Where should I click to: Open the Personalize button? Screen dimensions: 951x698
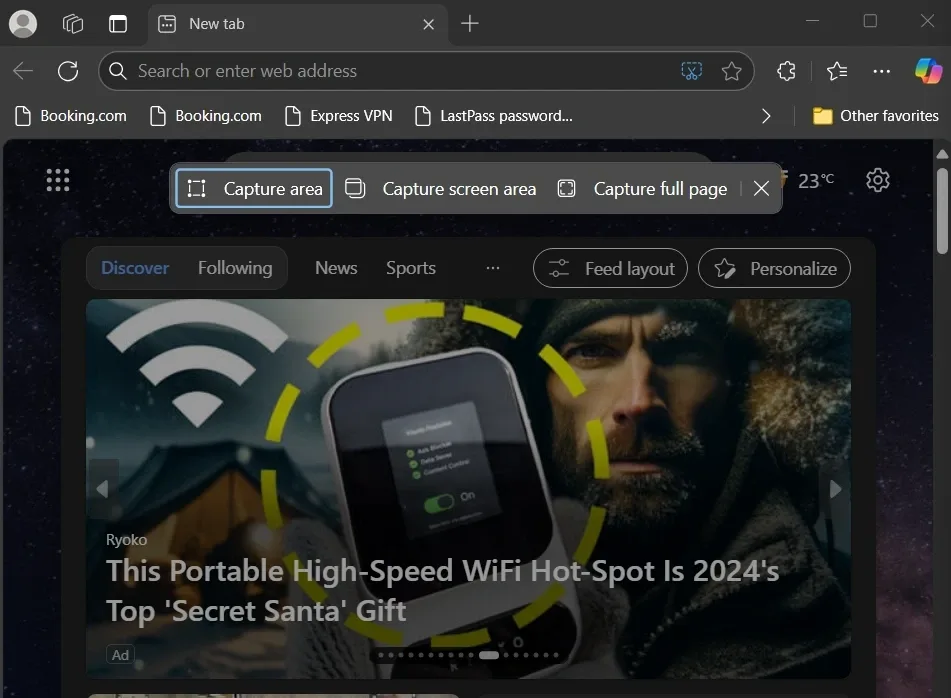[x=775, y=268]
